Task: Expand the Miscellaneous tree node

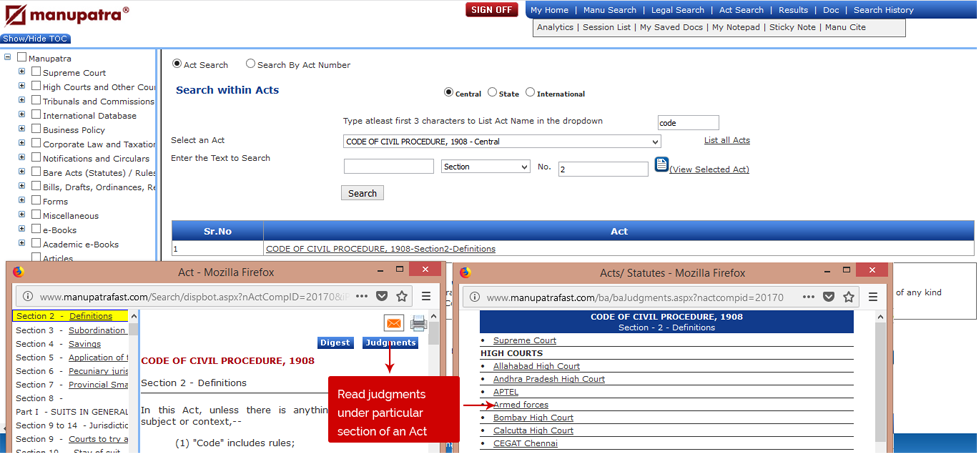Action: tap(22, 214)
